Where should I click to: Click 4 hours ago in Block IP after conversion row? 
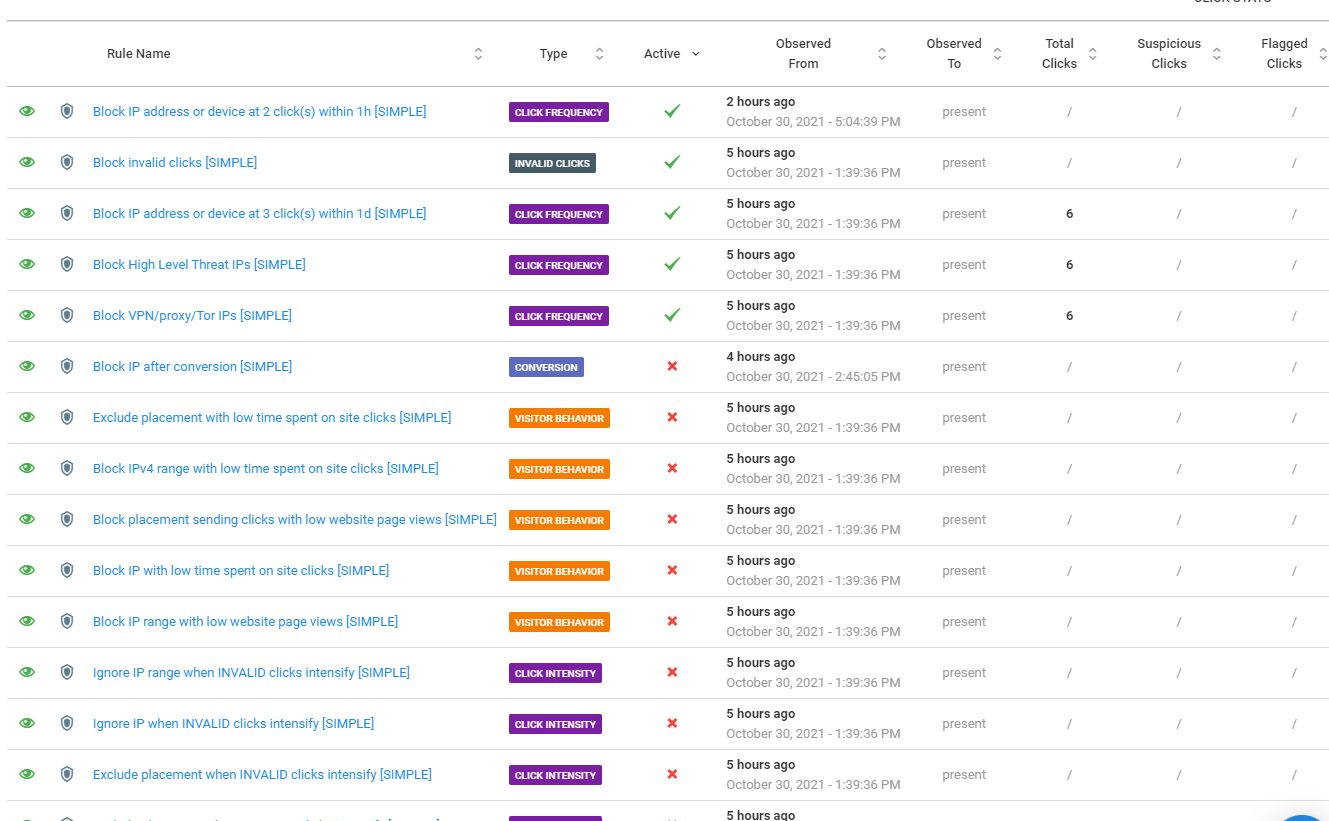tap(761, 357)
